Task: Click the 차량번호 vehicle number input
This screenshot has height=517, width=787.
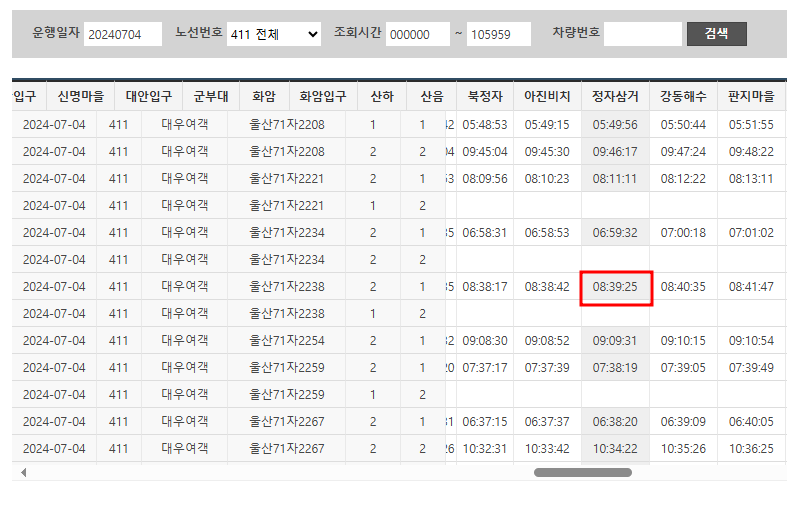Action: coord(642,34)
